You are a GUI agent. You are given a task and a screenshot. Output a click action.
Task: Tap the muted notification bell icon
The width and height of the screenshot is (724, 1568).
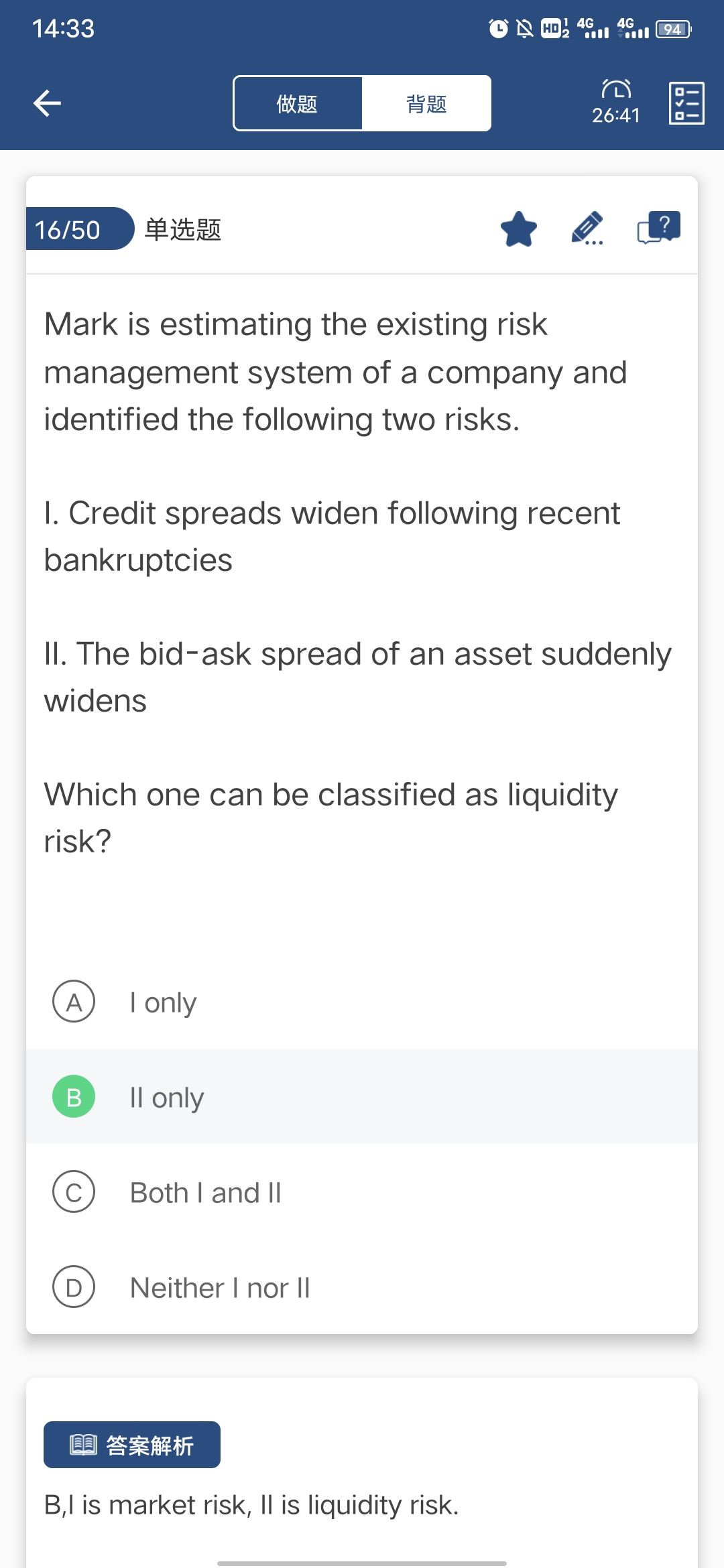[x=524, y=29]
